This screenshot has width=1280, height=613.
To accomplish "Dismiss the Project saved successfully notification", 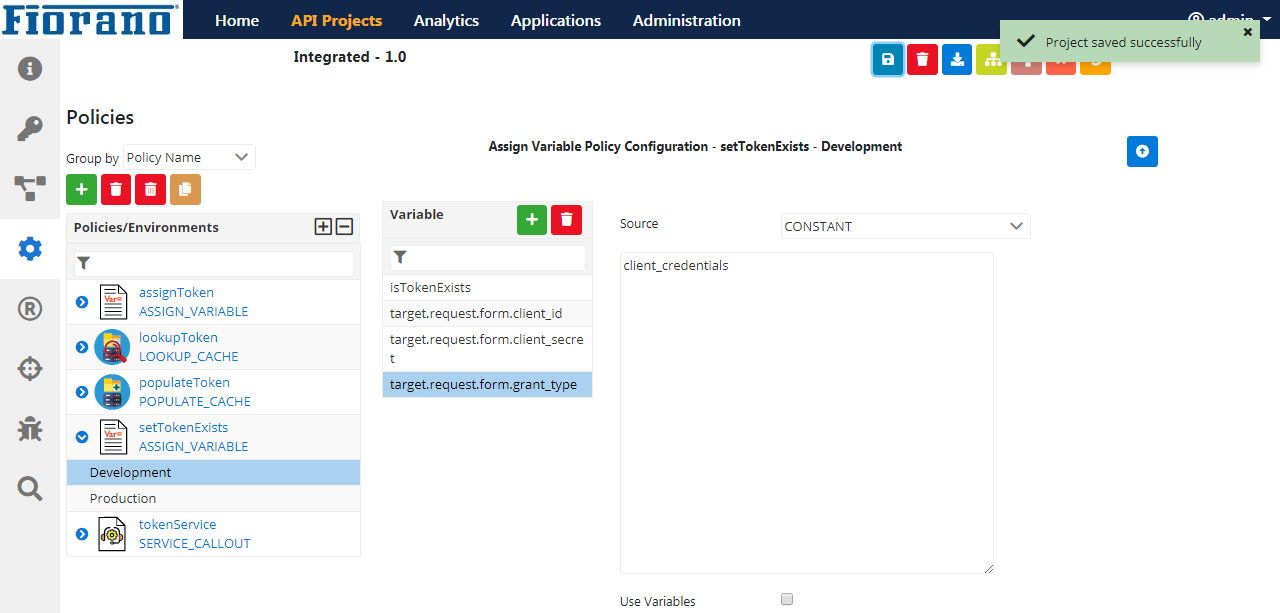I will 1247,32.
